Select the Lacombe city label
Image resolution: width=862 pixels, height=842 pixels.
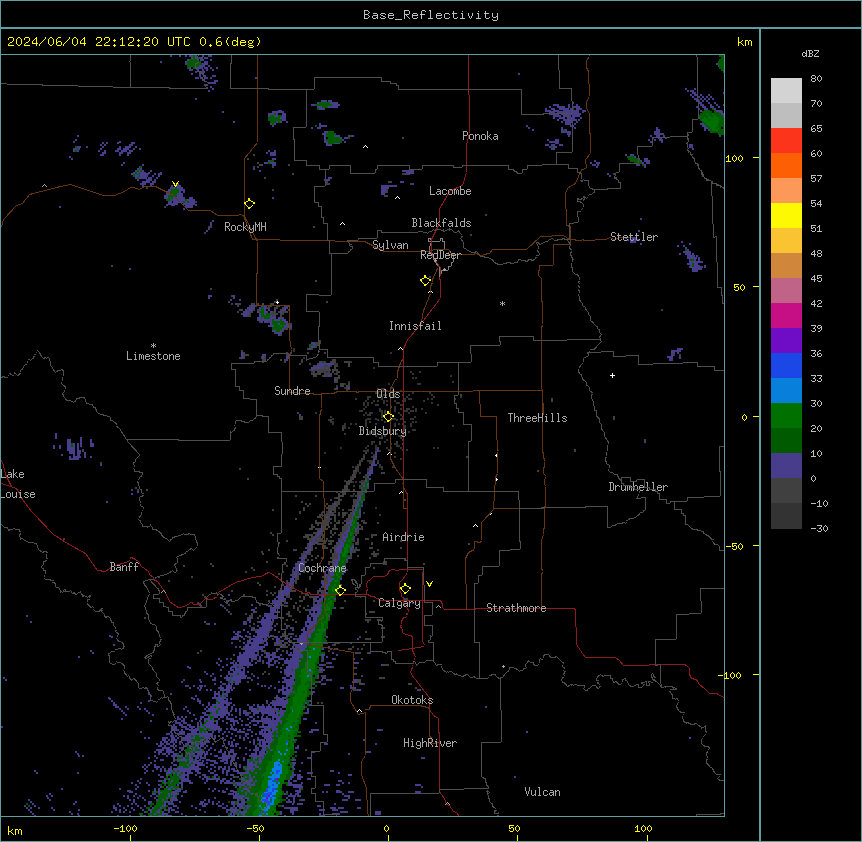coord(450,191)
